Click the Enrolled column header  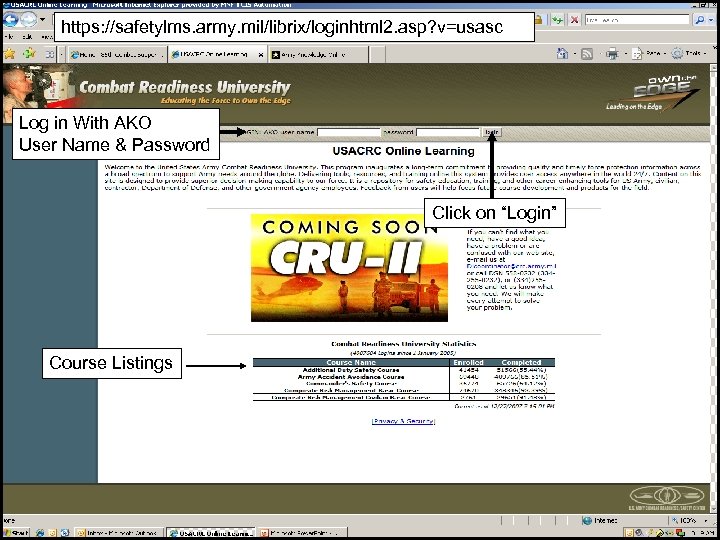pyautogui.click(x=468, y=363)
